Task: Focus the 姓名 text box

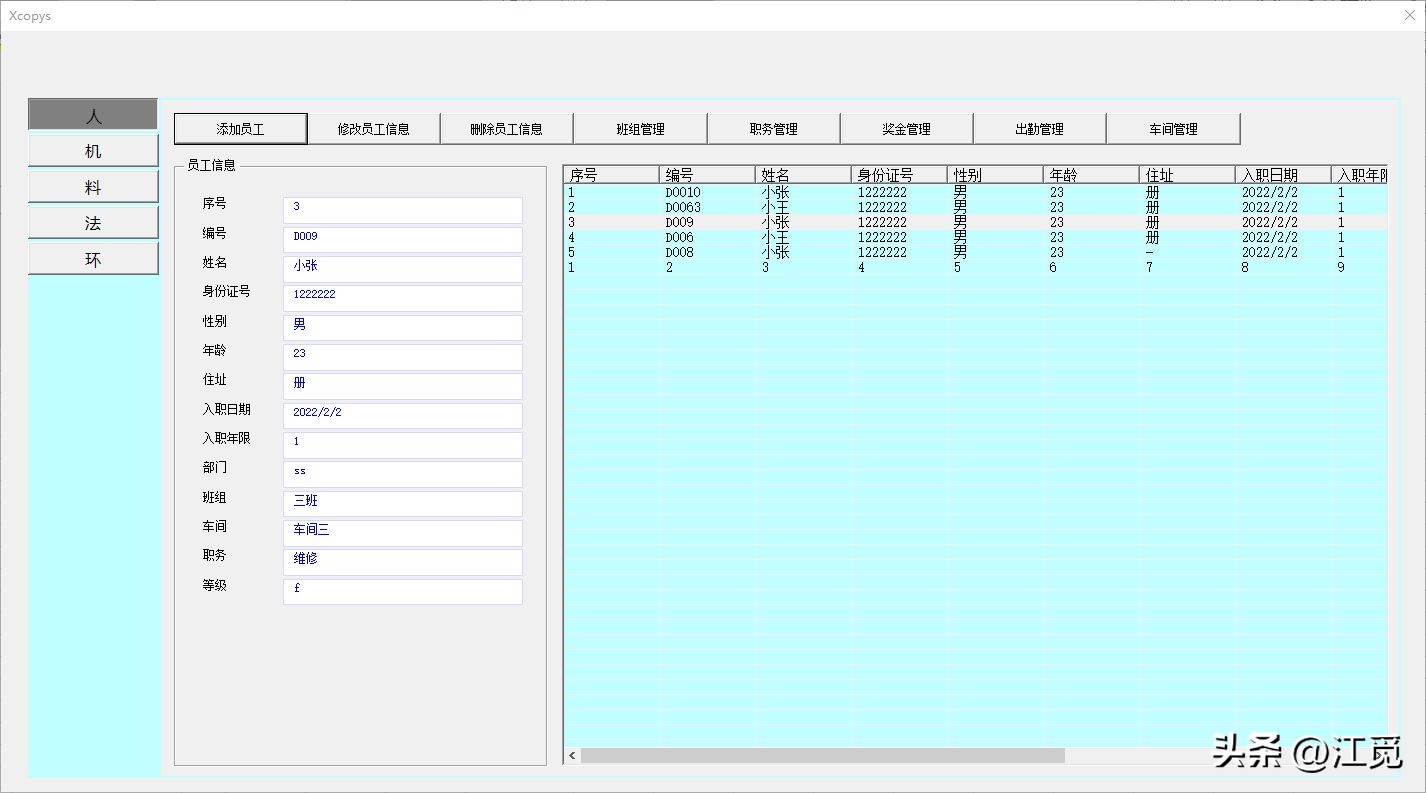Action: point(402,268)
